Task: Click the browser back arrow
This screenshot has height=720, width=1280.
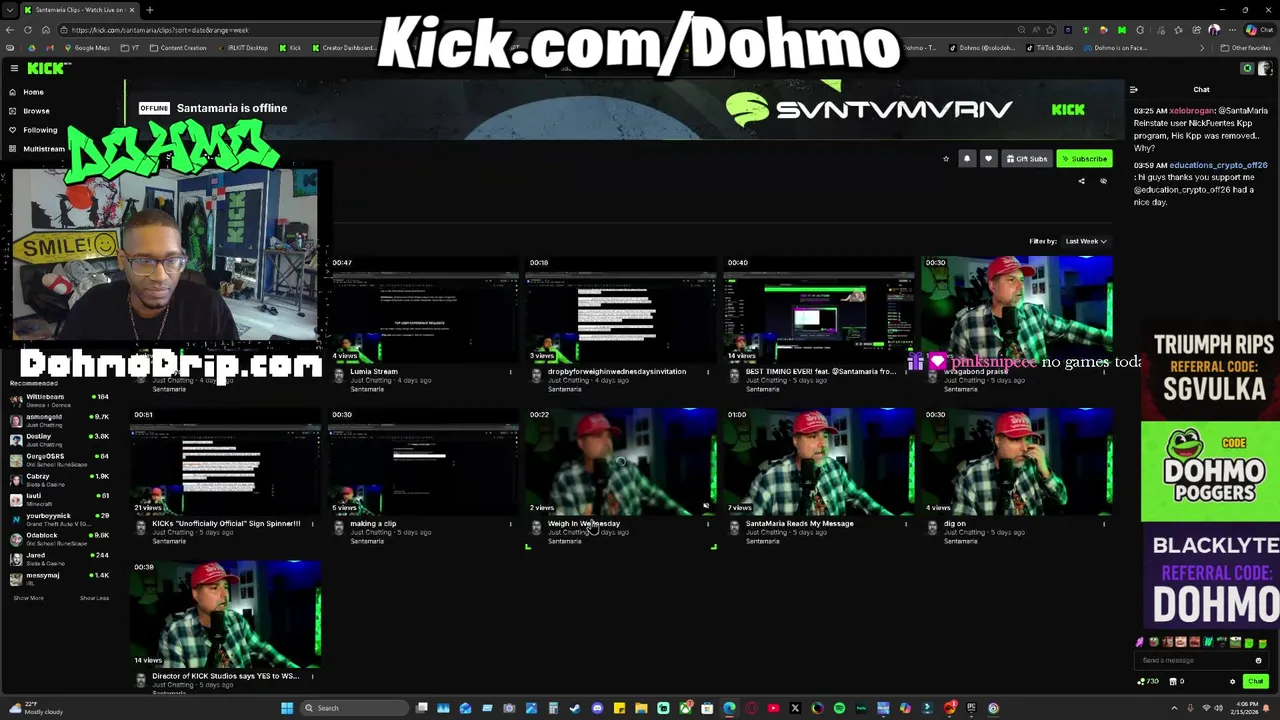Action: pyautogui.click(x=10, y=30)
